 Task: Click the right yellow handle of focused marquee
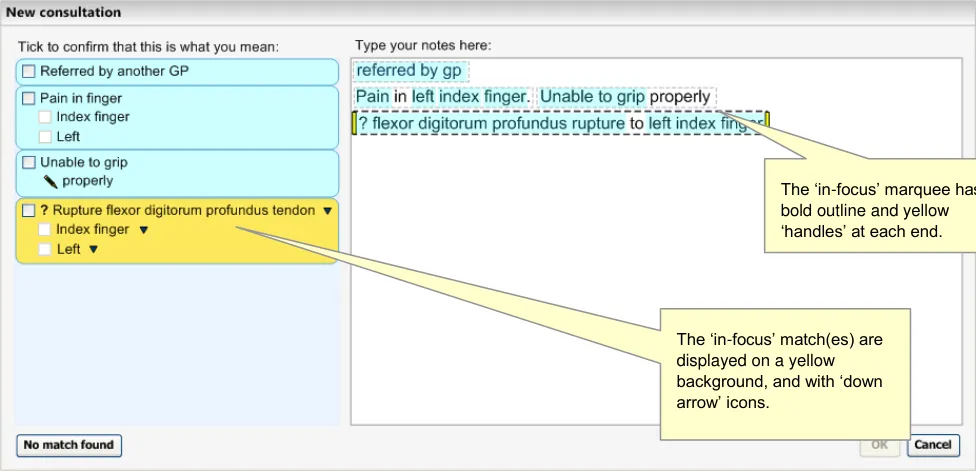[x=766, y=123]
